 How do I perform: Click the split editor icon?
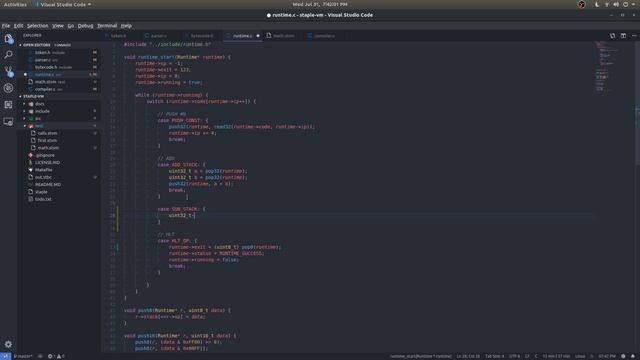click(x=623, y=36)
